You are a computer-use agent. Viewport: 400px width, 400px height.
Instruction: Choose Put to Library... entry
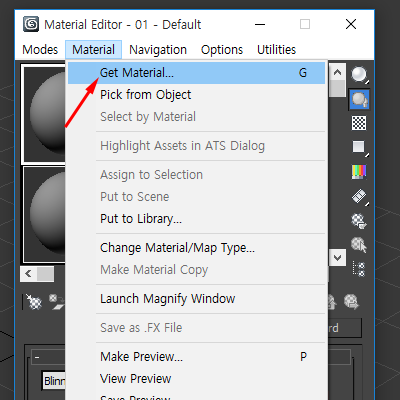196,219
